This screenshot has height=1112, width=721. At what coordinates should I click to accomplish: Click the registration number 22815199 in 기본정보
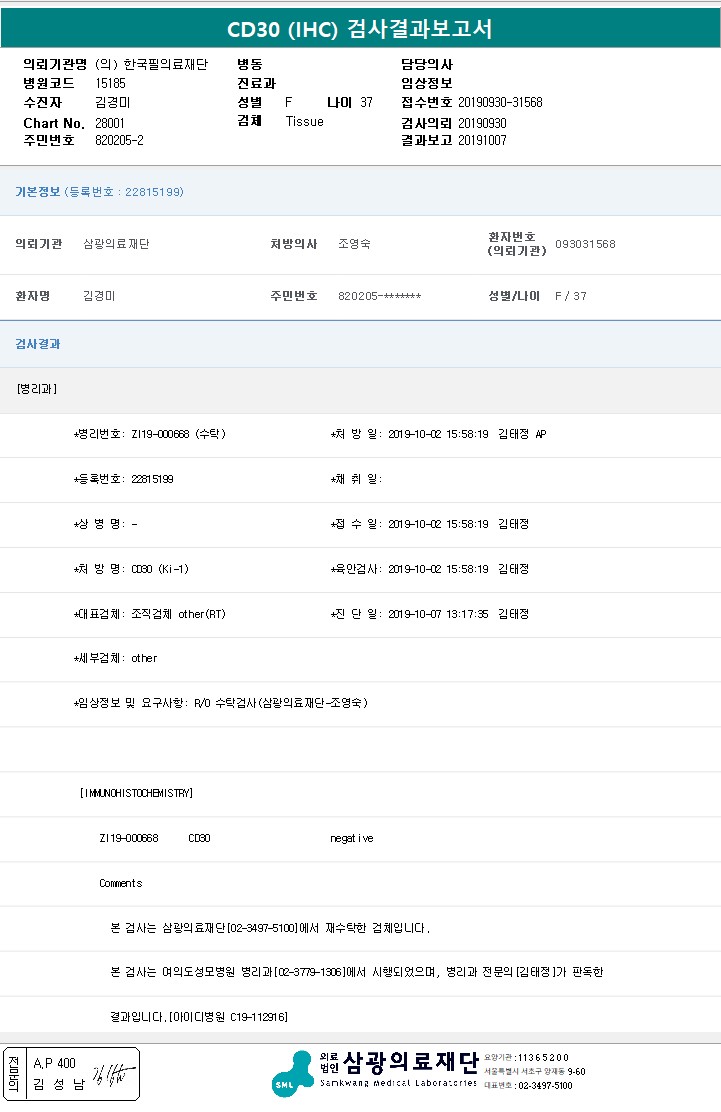click(x=153, y=192)
